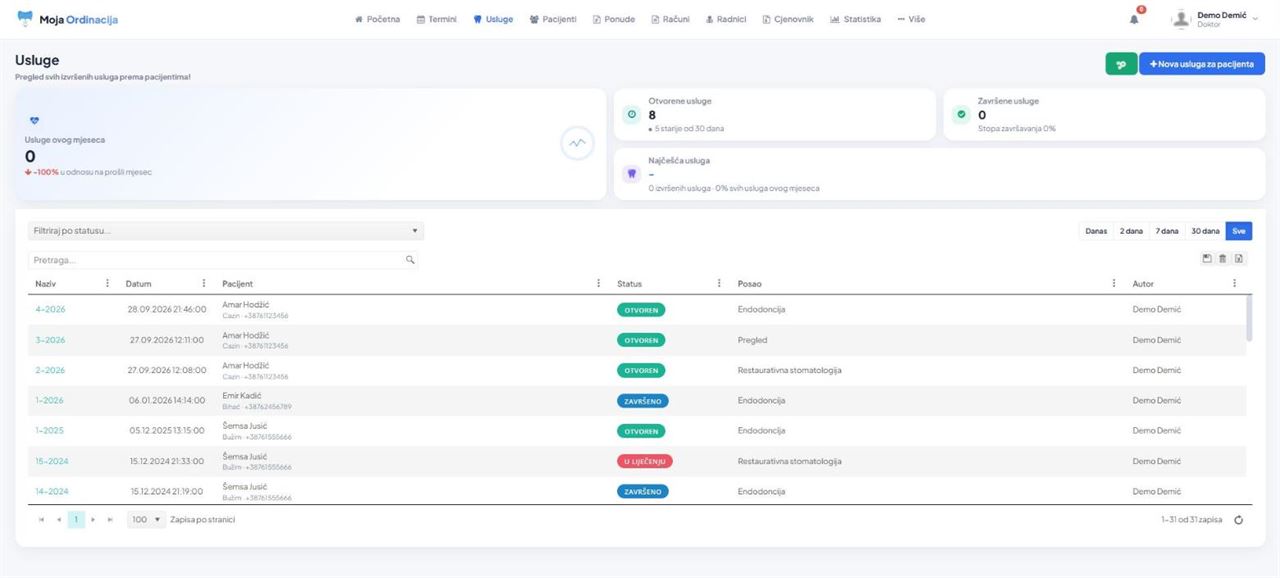Go to the previous page arrow
This screenshot has width=1280, height=578.
pyautogui.click(x=59, y=520)
